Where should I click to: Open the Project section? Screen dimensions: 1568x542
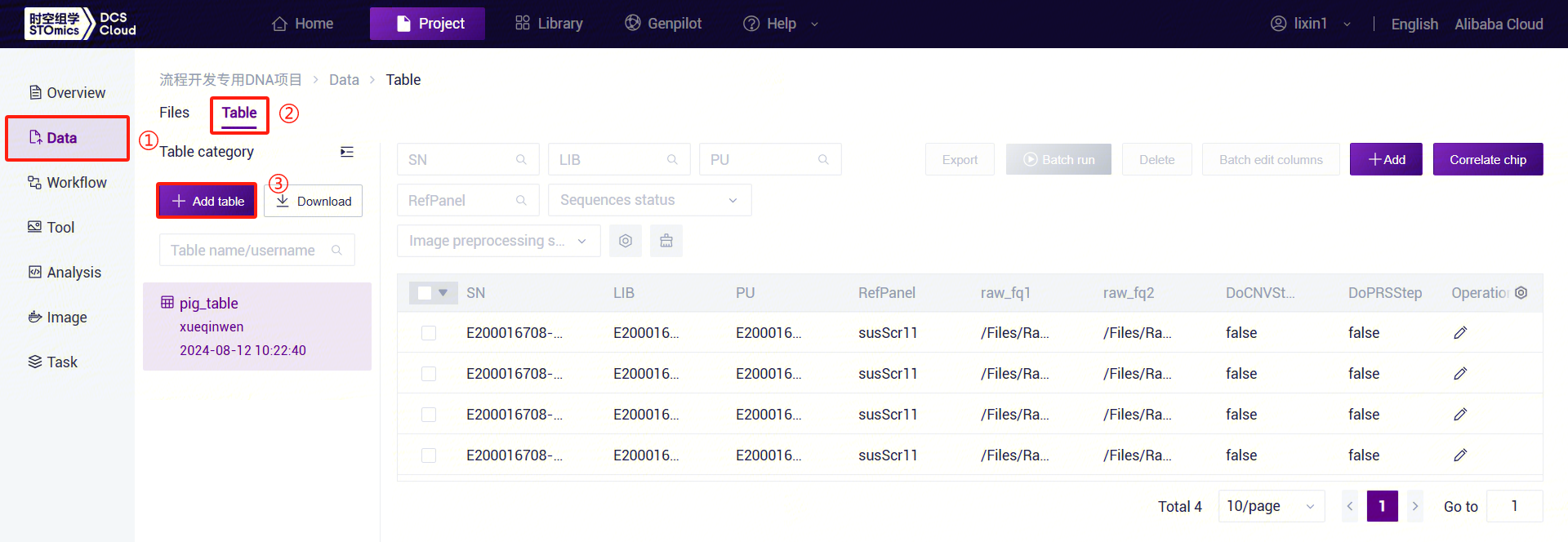(427, 24)
